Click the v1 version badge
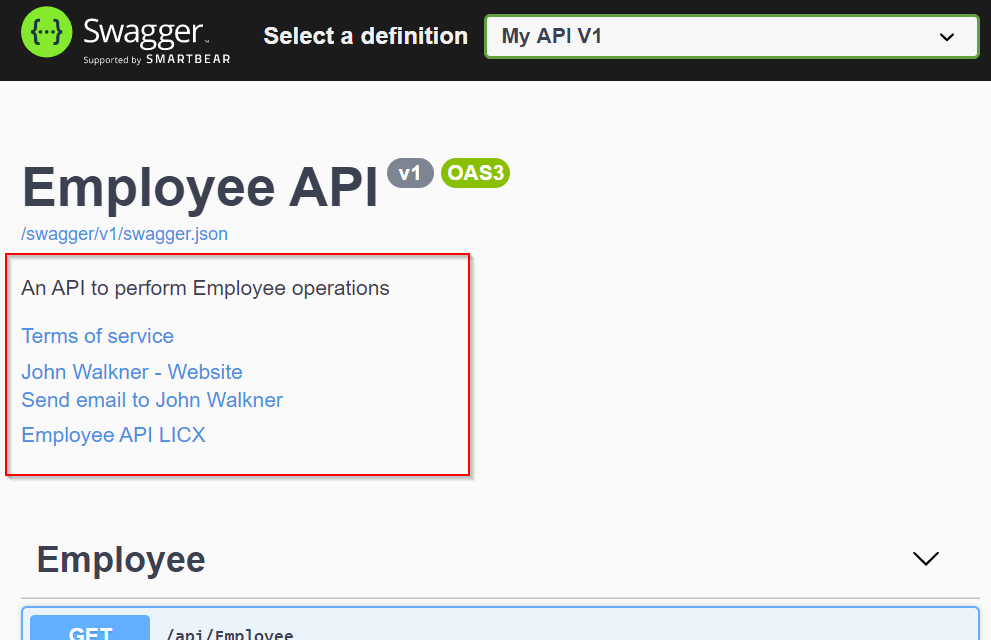The image size is (991, 640). tap(410, 173)
